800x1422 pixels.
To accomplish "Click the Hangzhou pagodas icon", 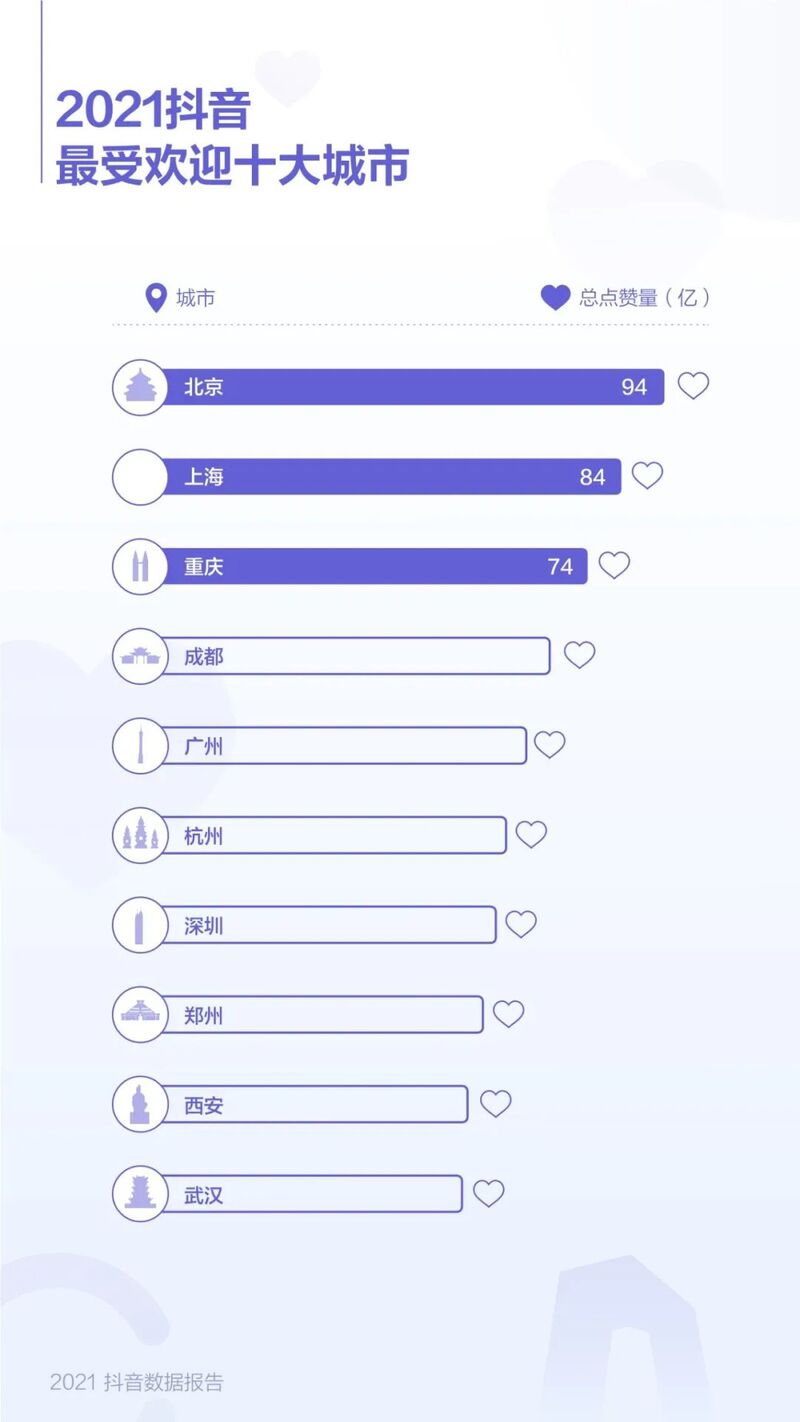I will click(x=140, y=835).
